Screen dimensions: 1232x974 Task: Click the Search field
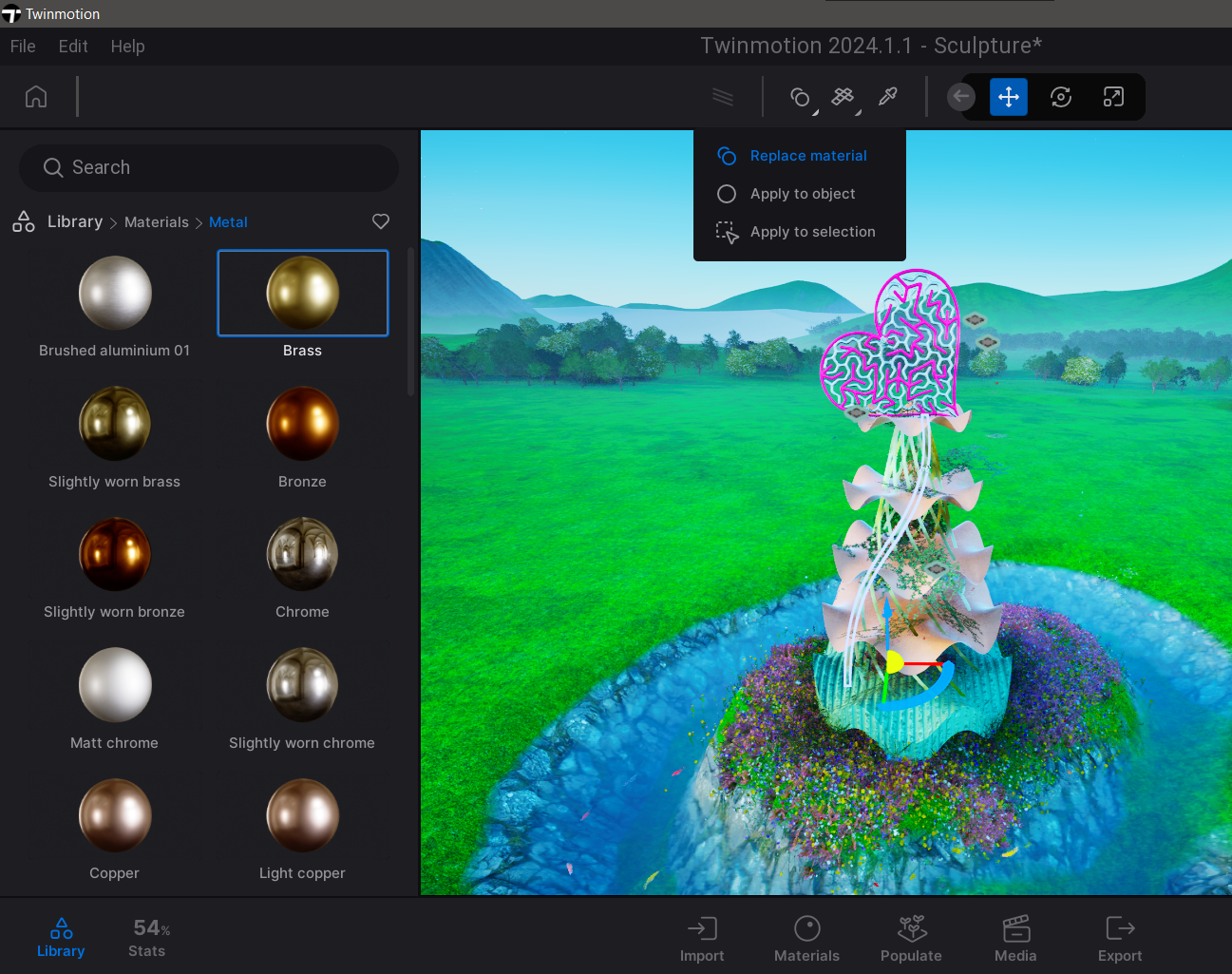pyautogui.click(x=209, y=167)
